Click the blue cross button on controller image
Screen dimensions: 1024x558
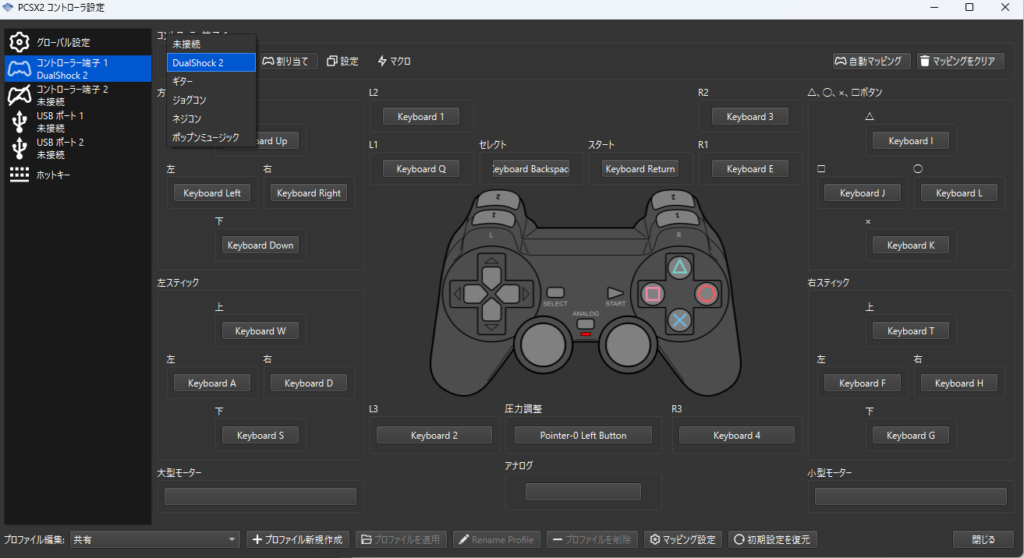[x=679, y=320]
